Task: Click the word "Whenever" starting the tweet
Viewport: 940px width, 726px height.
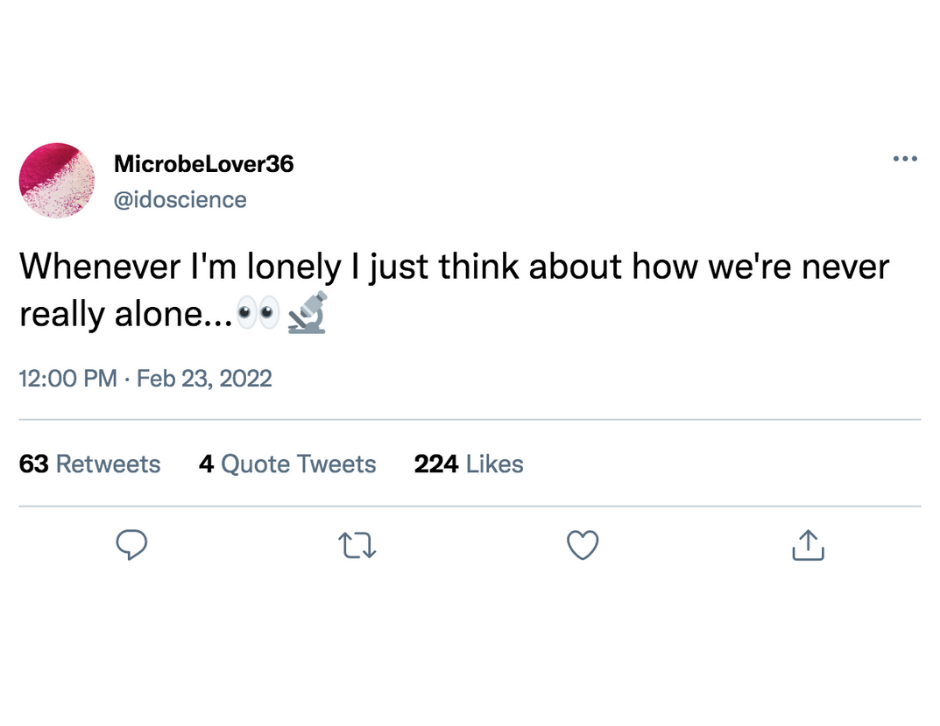Action: (x=92, y=268)
